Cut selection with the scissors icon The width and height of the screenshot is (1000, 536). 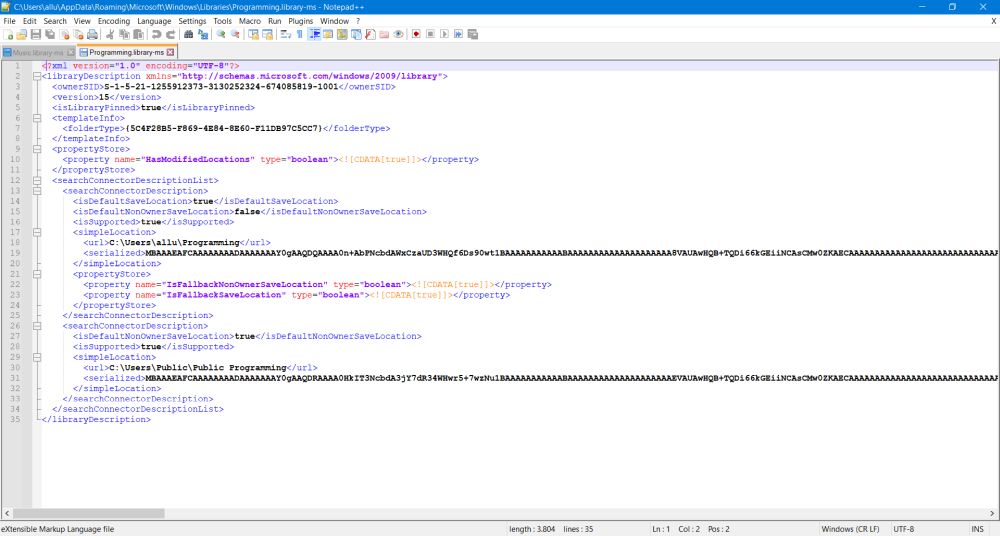pos(109,34)
